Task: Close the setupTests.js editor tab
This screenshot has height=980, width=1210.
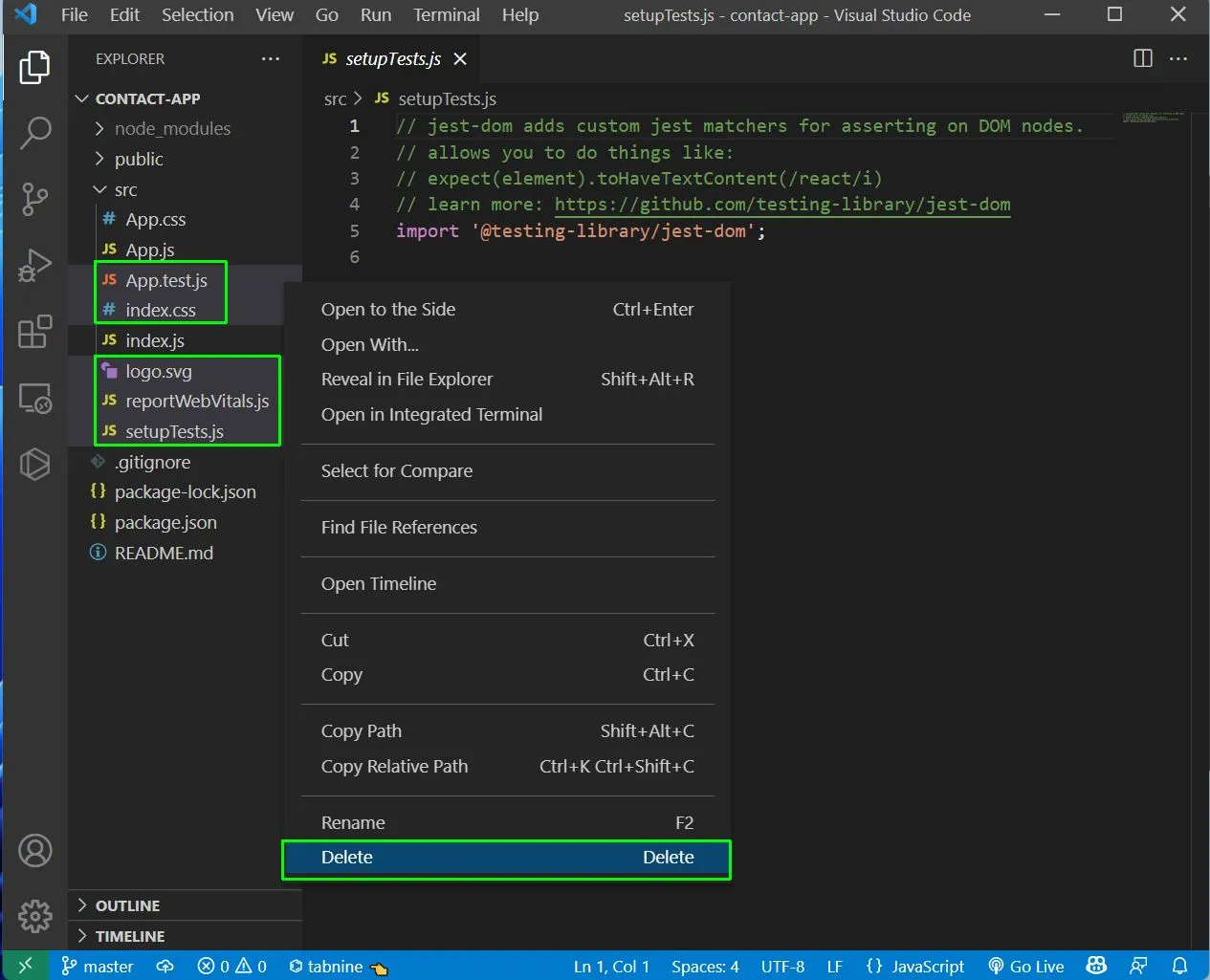Action: 460,59
